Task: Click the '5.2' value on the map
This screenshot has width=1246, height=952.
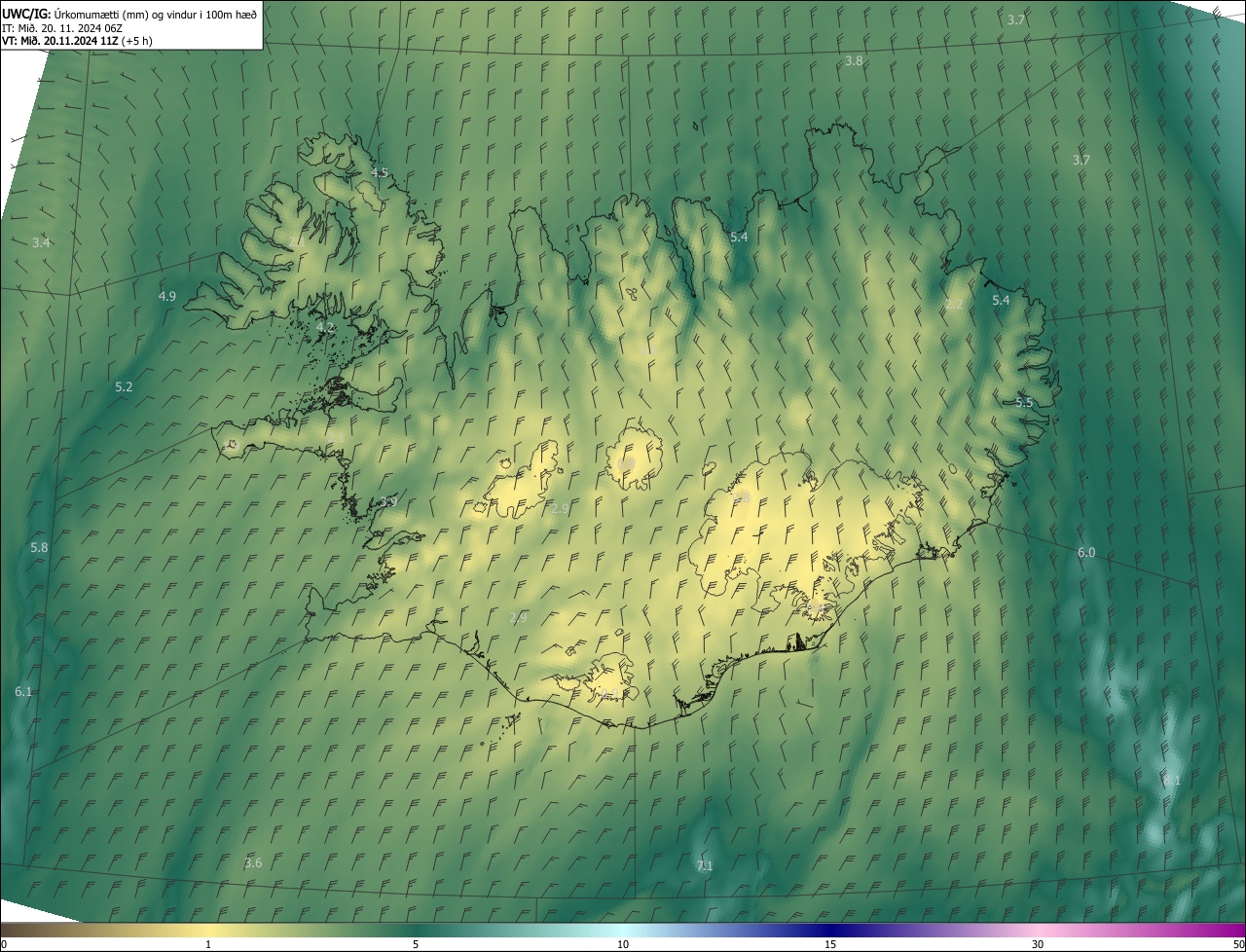Action: (124, 386)
